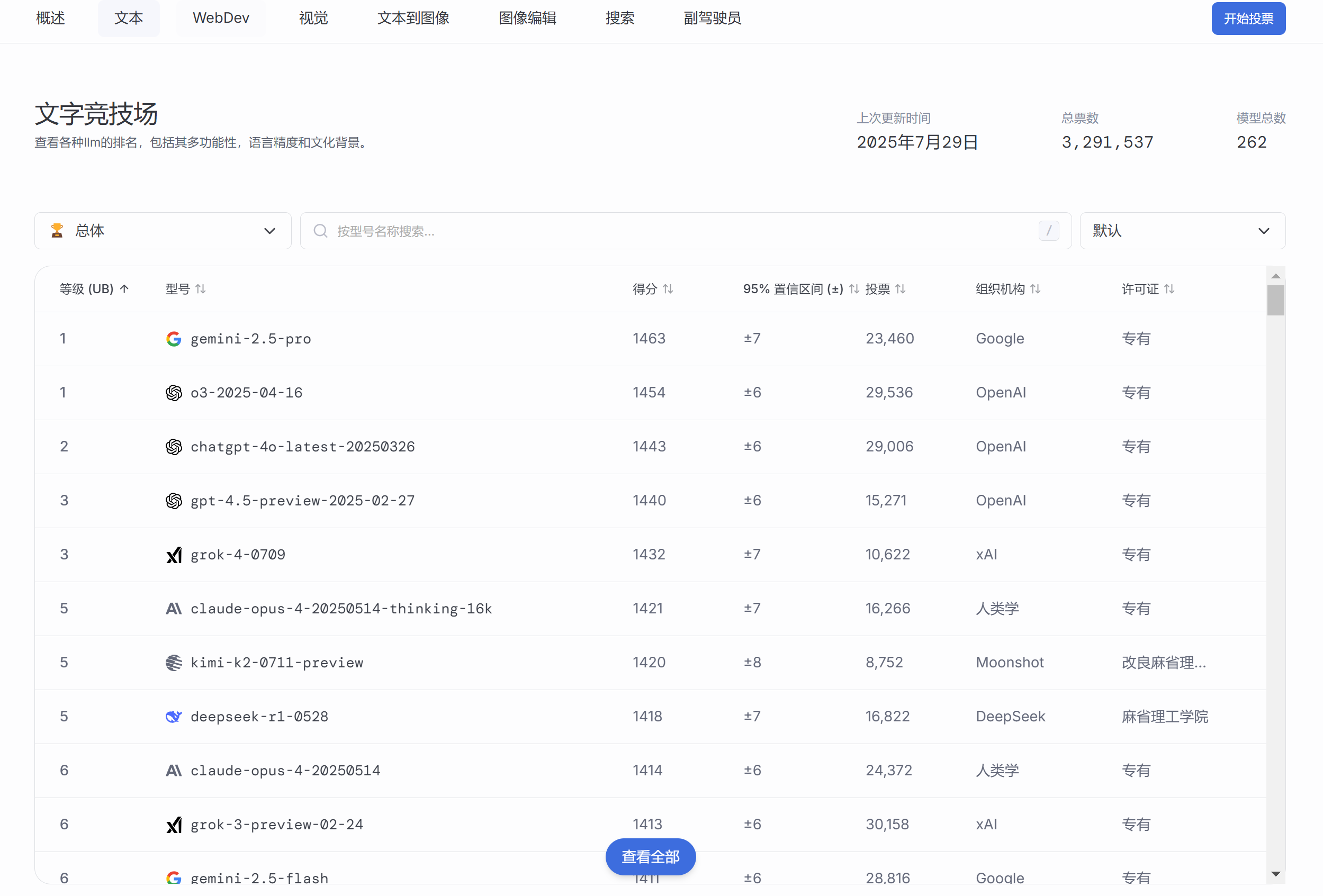
Task: Open the chatgpt-4o-latest-20250326 model link
Action: click(x=302, y=447)
